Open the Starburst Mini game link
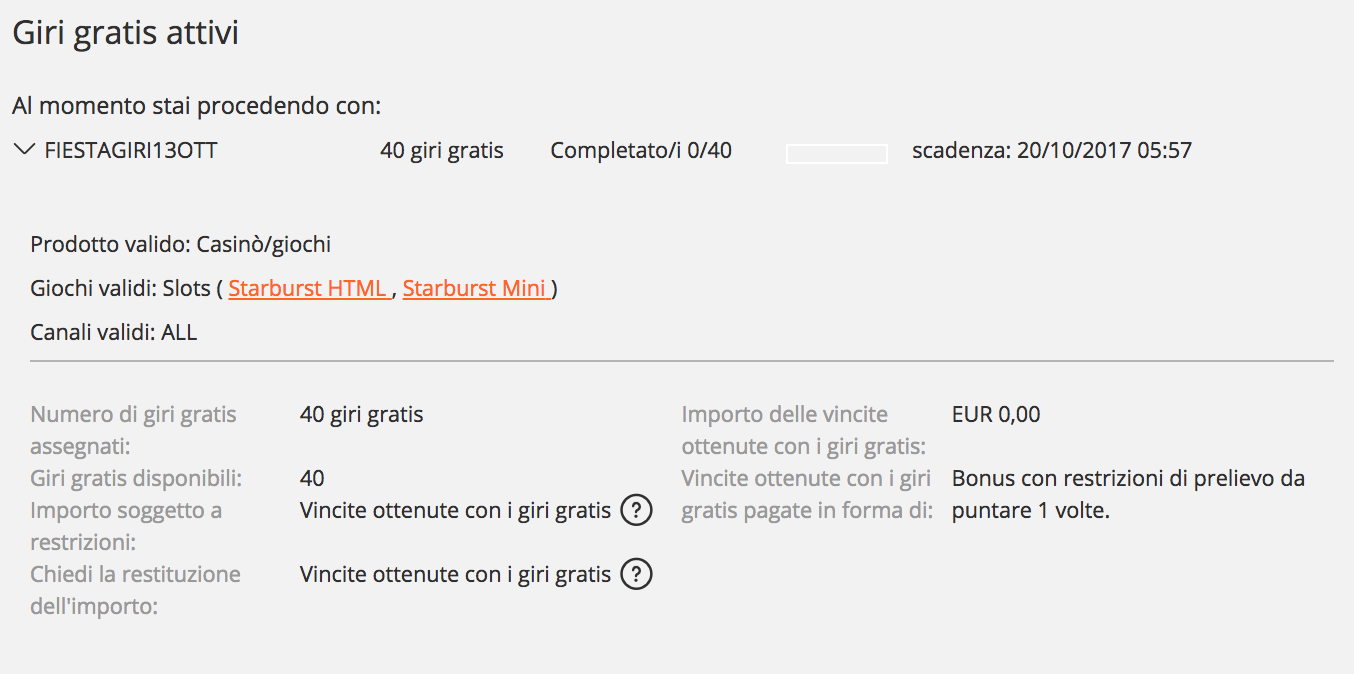1354x674 pixels. [476, 288]
